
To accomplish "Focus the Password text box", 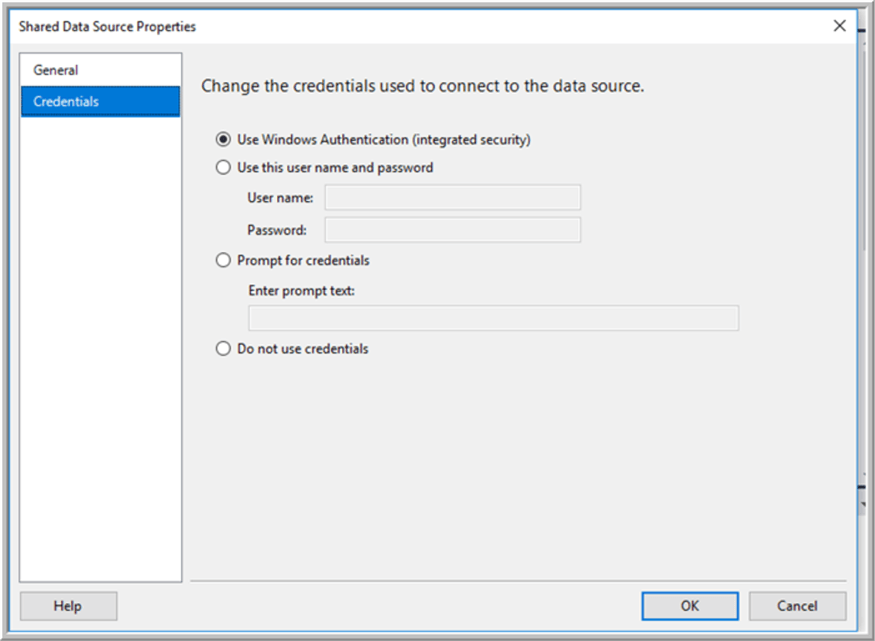I will [x=453, y=230].
